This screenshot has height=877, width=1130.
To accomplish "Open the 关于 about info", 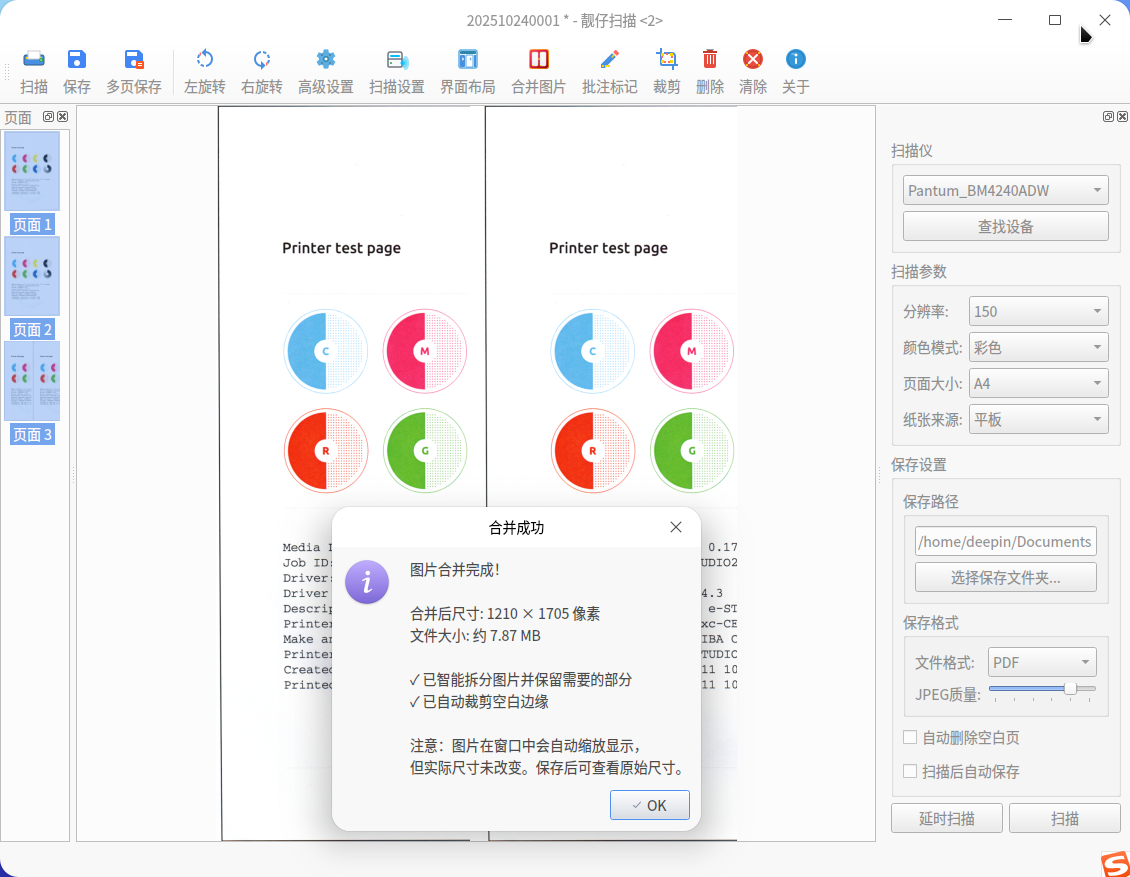I will (x=796, y=71).
